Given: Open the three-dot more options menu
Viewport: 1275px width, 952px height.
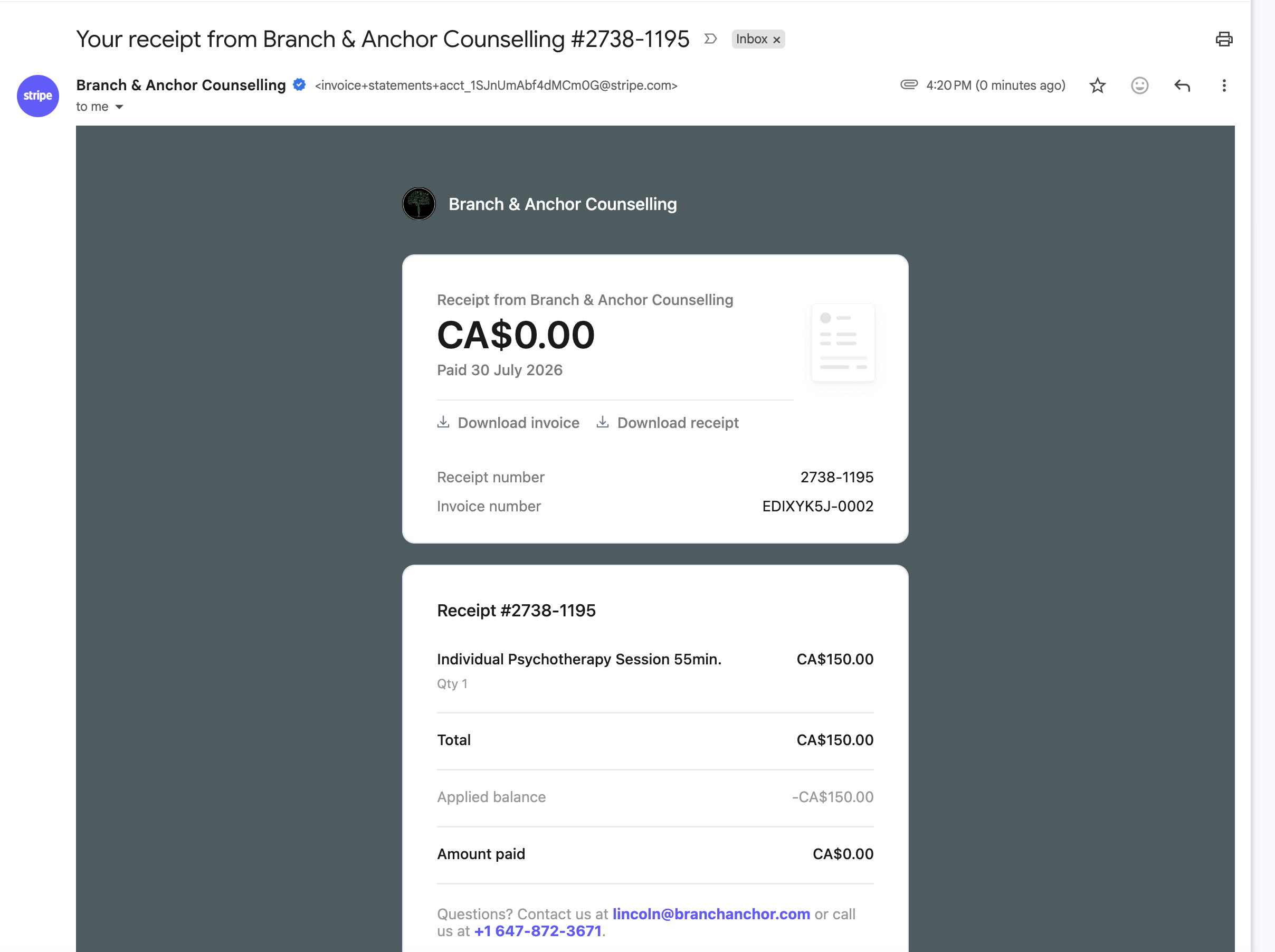Looking at the screenshot, I should (x=1224, y=85).
